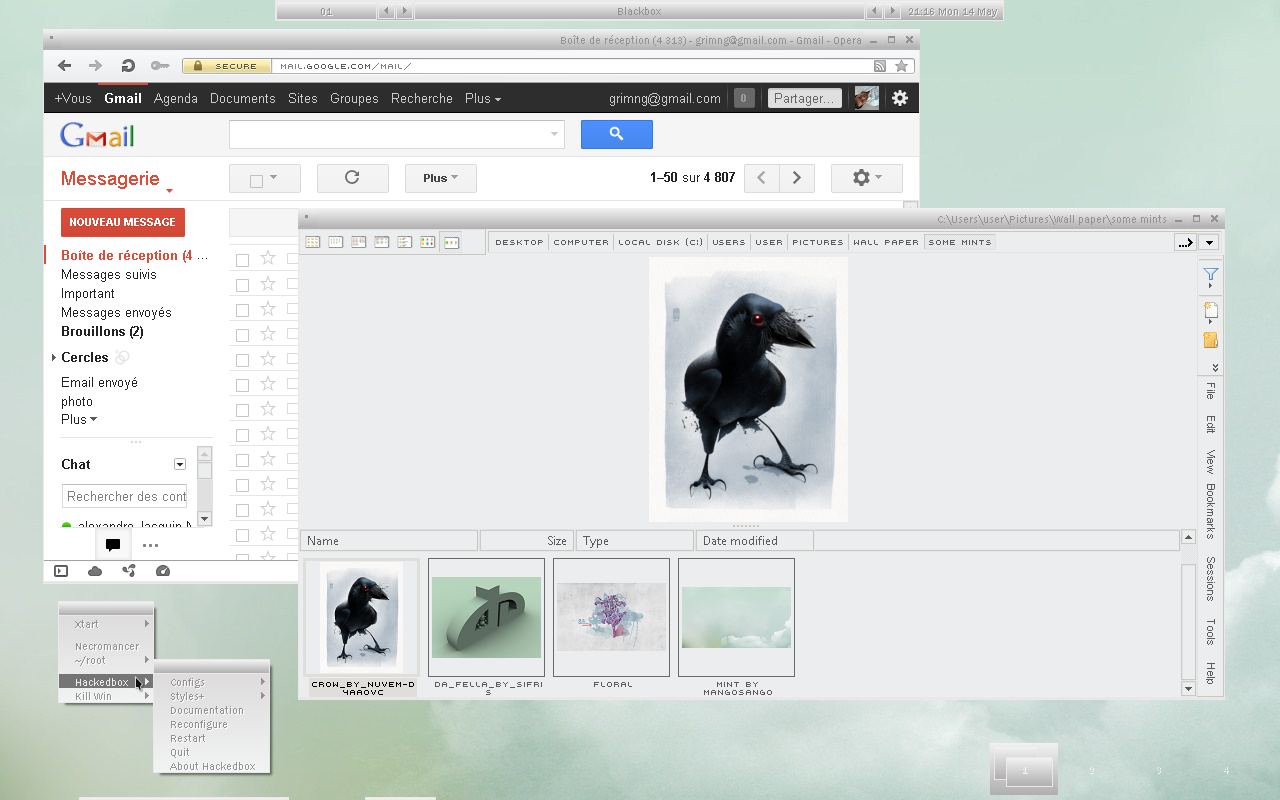Select the colored icons view mode button
The width and height of the screenshot is (1280, 800).
[x=427, y=242]
